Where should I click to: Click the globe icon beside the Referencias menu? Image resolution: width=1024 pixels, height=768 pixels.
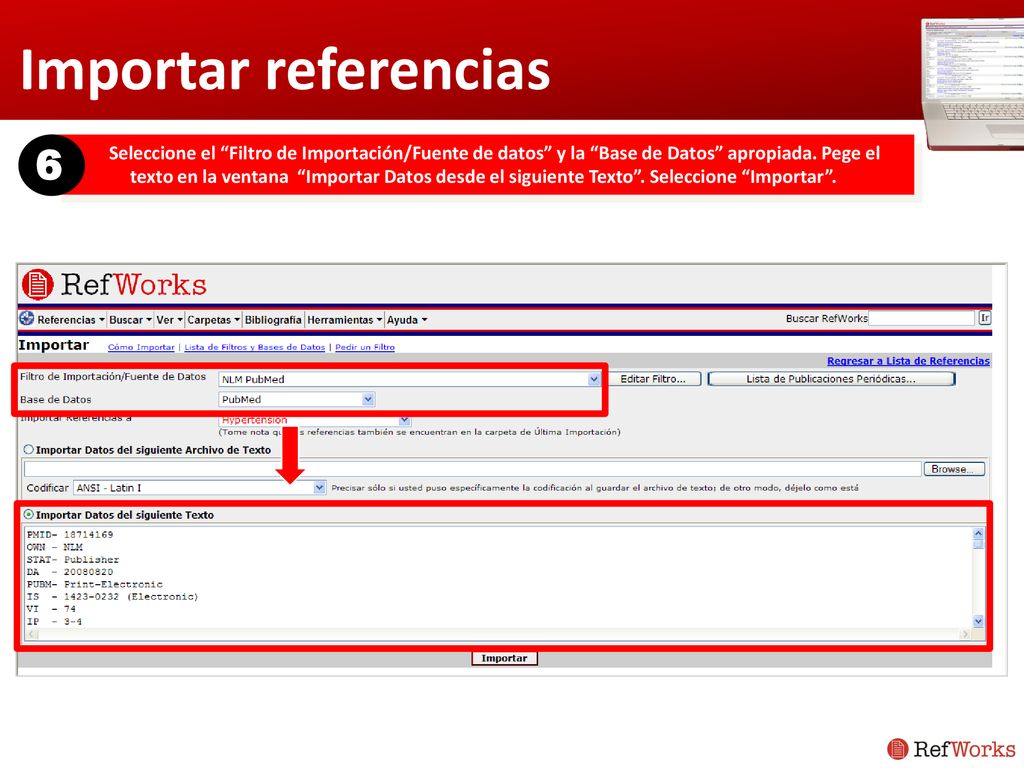coord(27,319)
